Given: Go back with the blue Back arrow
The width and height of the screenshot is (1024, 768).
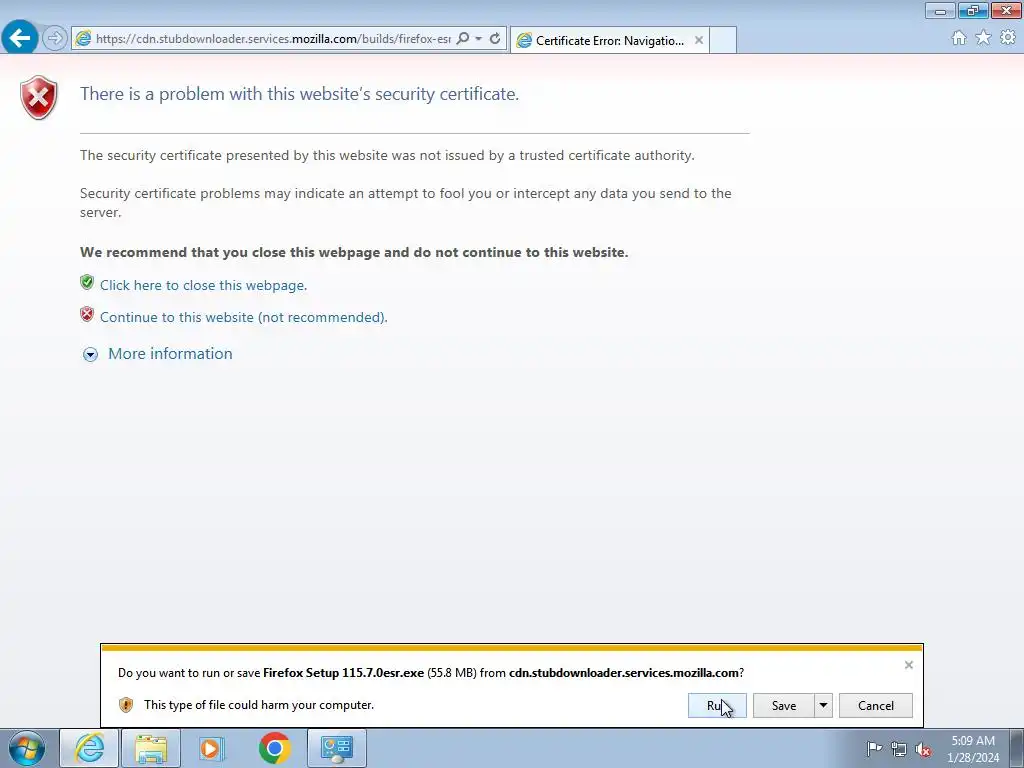Looking at the screenshot, I should click(x=20, y=37).
